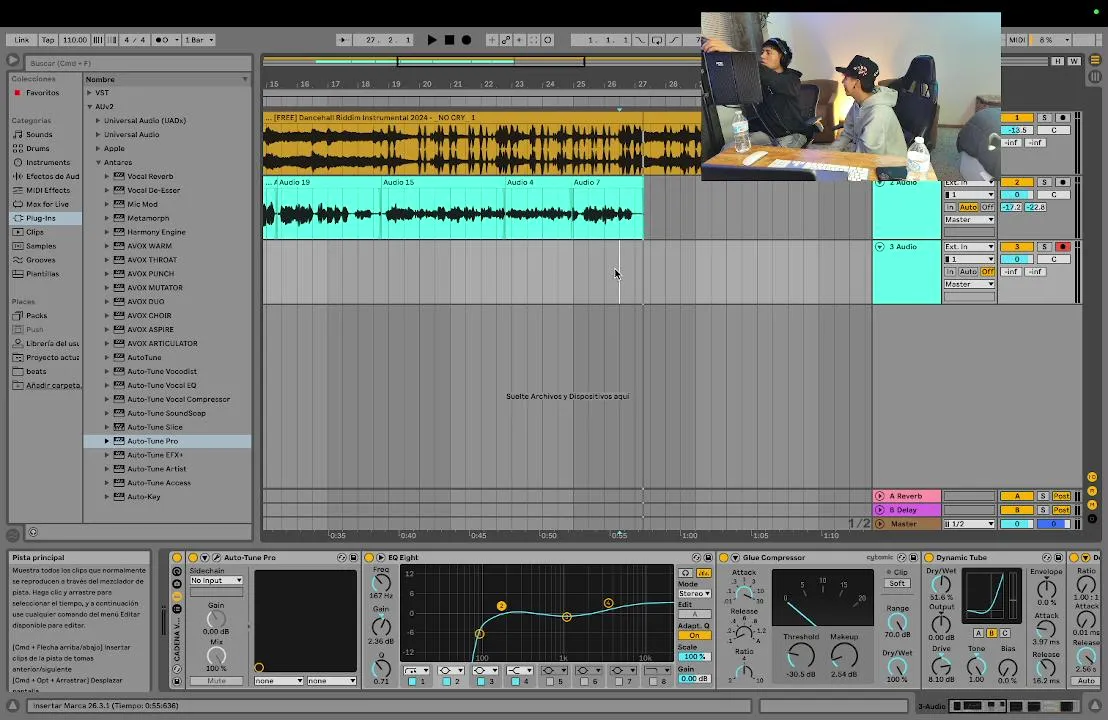This screenshot has width=1108, height=720.
Task: Open the Groove Pool button under browser
Action: click(x=13, y=536)
